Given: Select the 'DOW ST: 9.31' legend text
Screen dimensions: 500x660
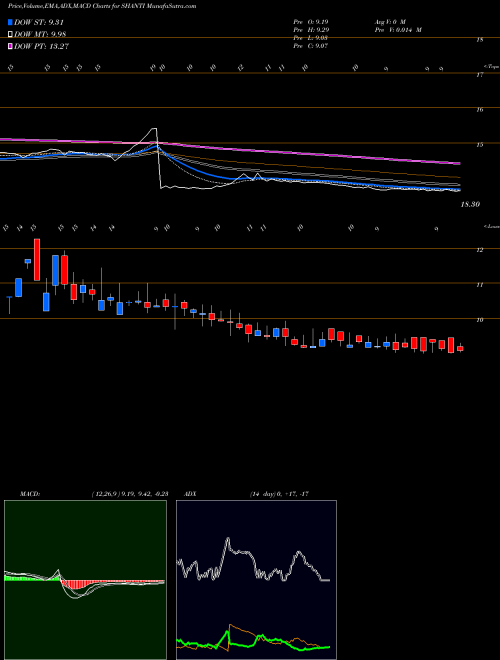Looking at the screenshot, I should [x=39, y=23].
